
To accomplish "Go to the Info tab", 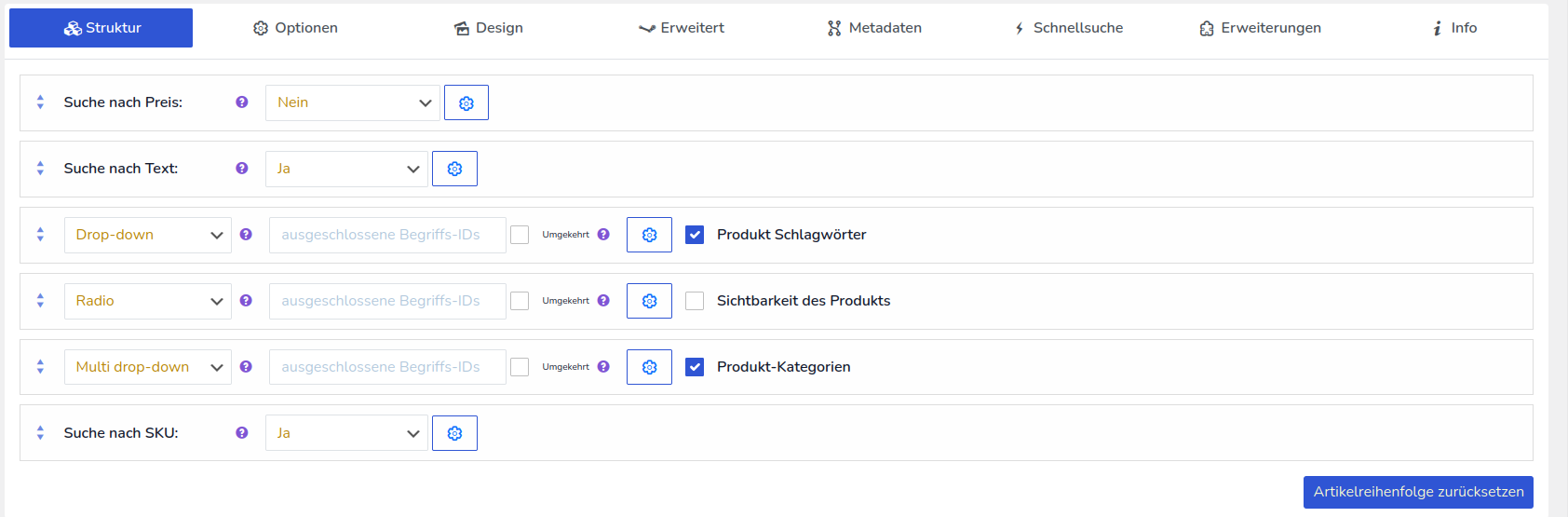I will point(1454,28).
